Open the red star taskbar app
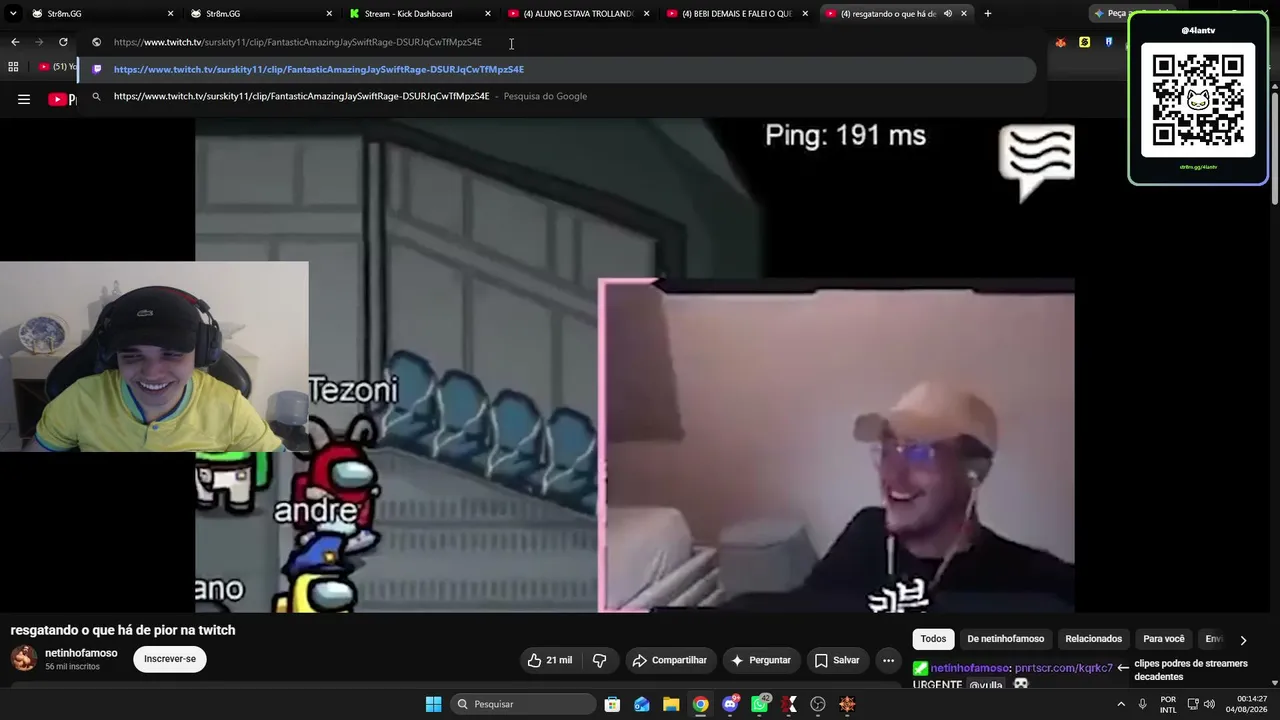The height and width of the screenshot is (720, 1280). [848, 704]
